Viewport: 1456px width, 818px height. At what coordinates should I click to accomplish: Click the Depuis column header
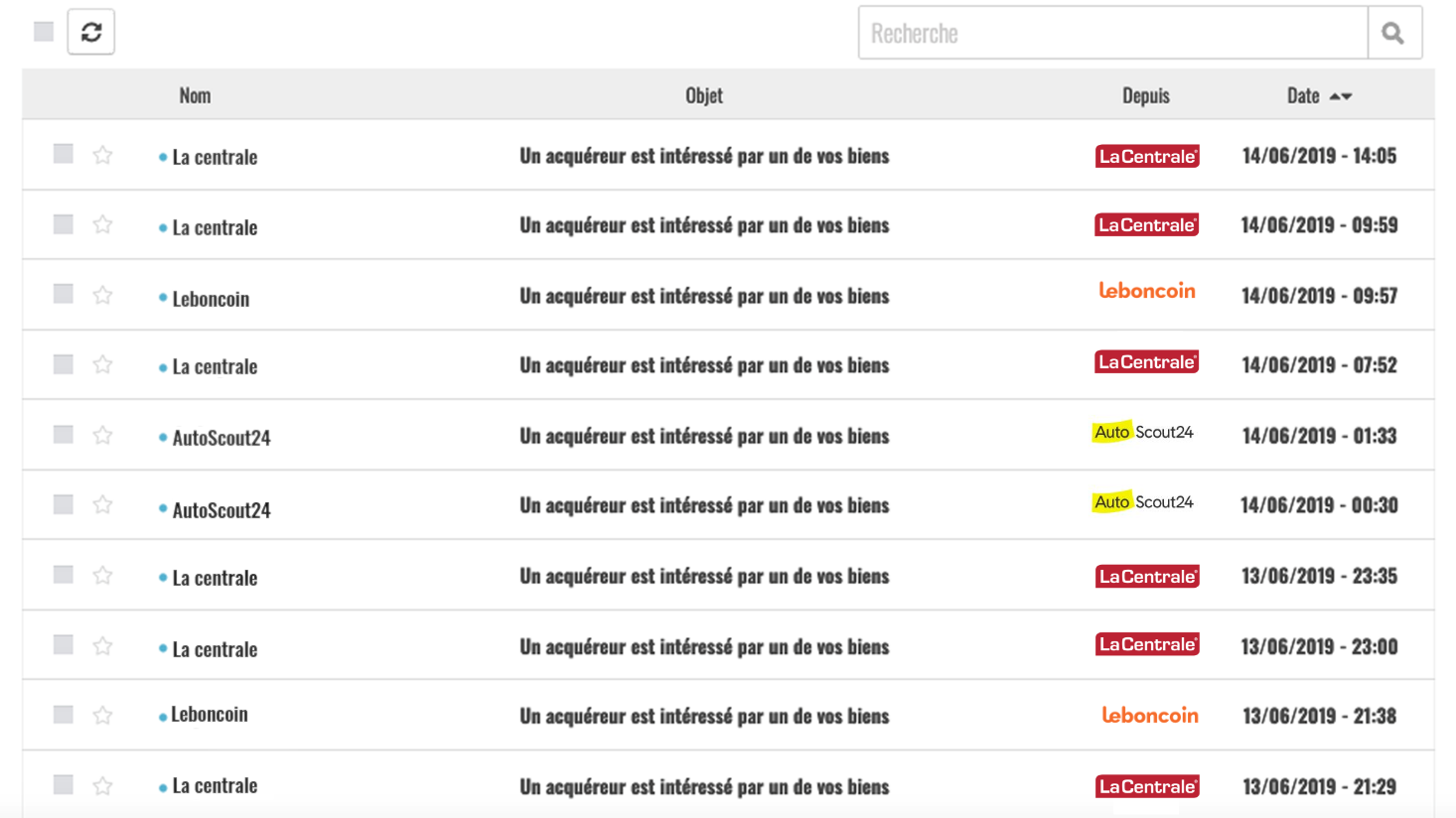[x=1146, y=95]
